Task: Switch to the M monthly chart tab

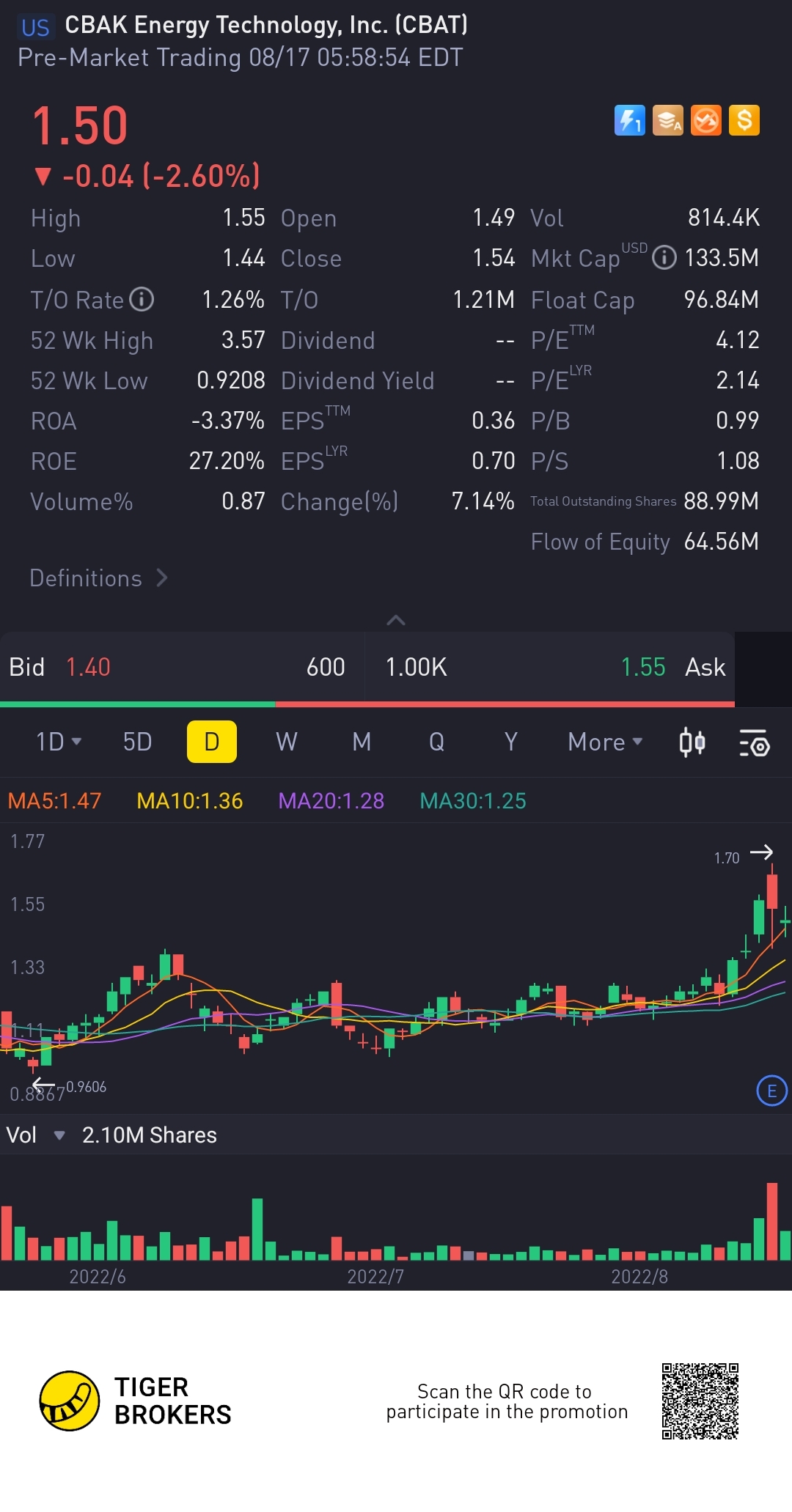Action: [x=362, y=742]
